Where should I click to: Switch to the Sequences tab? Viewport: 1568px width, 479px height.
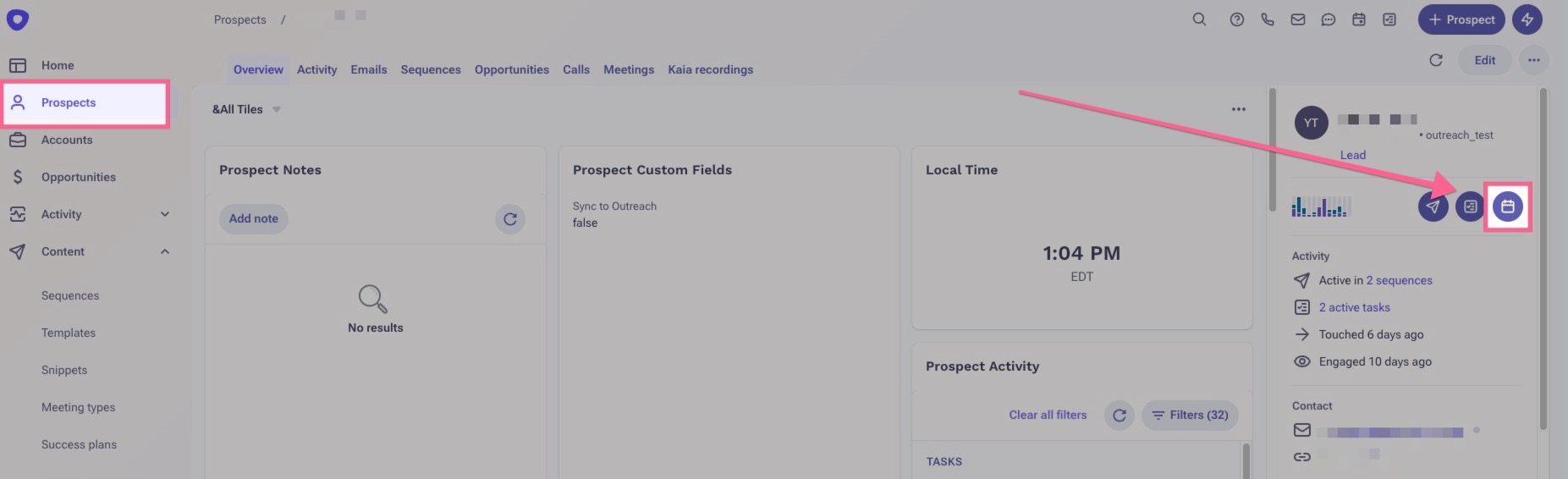coord(431,69)
